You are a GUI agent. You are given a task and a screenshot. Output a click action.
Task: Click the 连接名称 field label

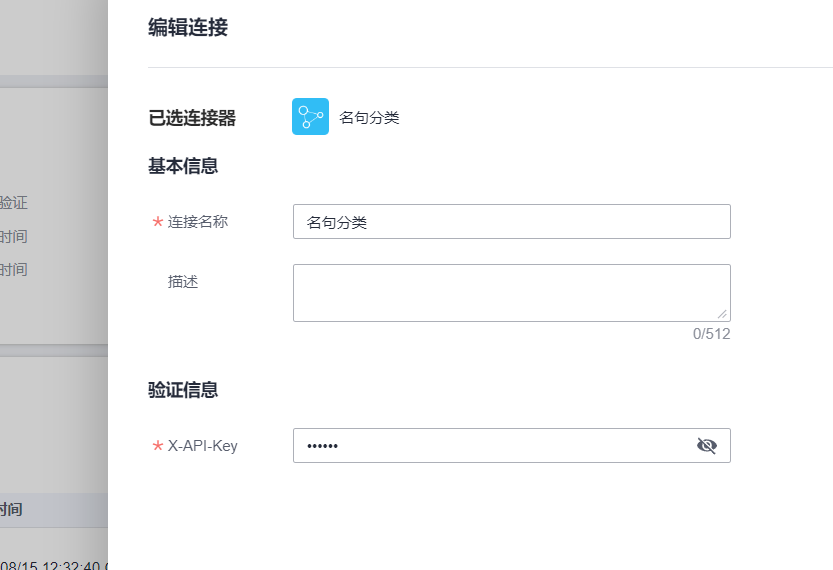coord(198,222)
